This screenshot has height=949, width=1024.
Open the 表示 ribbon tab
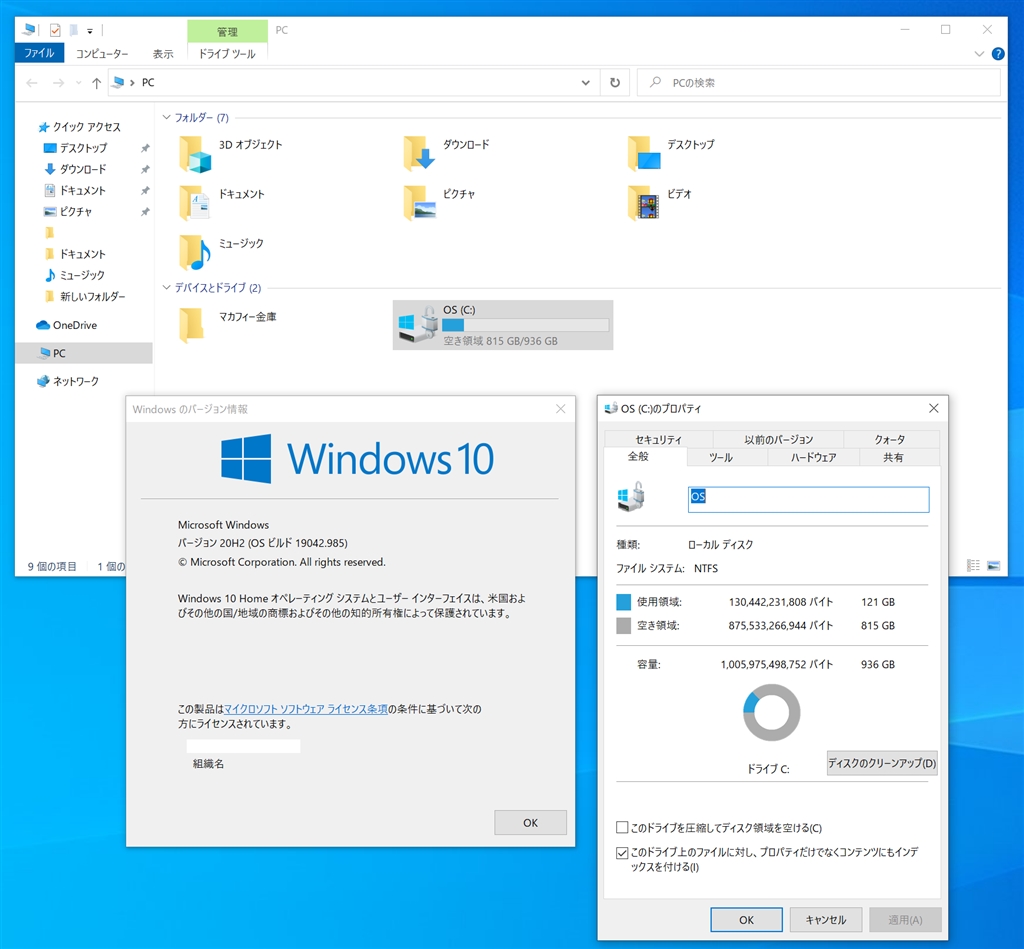point(163,54)
